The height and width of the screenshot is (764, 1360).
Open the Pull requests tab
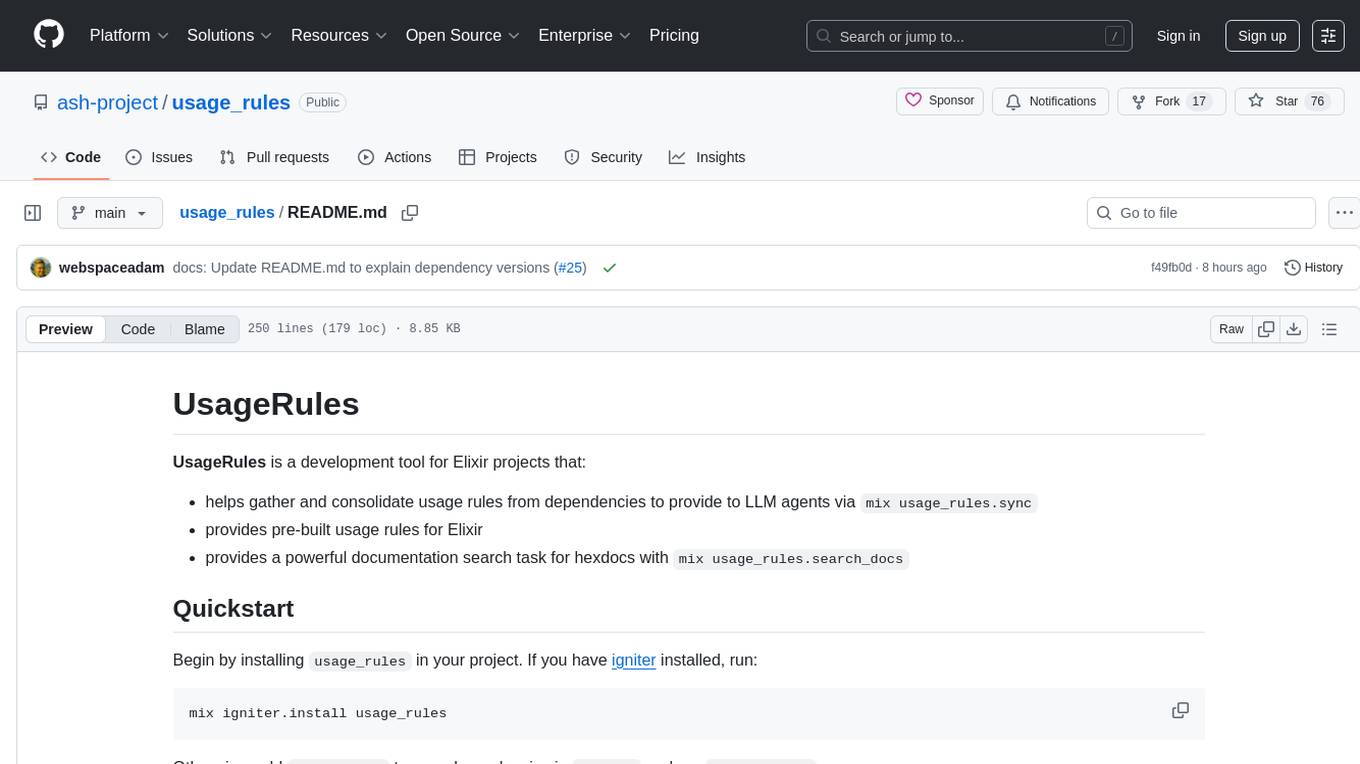[x=274, y=157]
